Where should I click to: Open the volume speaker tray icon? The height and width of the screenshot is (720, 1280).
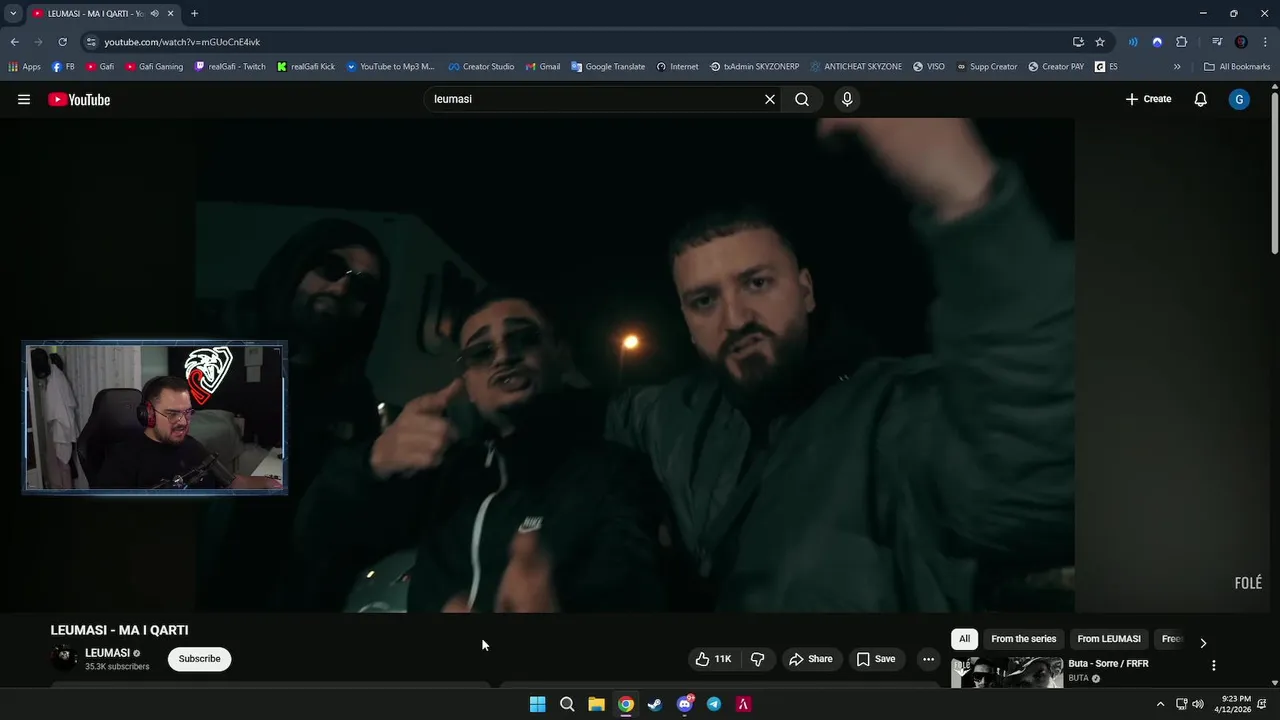coord(1198,704)
